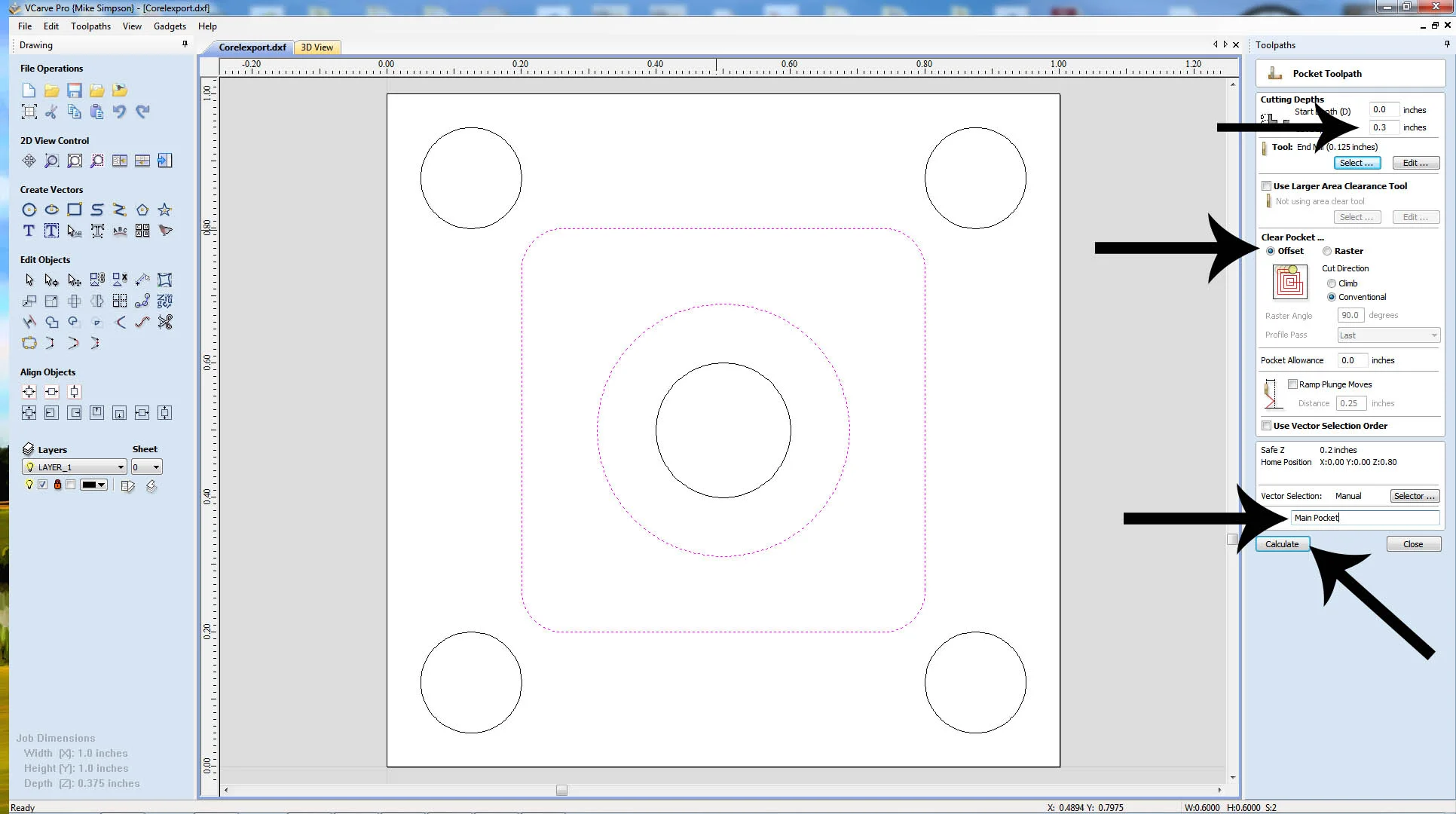1456x814 pixels.
Task: Open the Help menu
Action: [207, 26]
